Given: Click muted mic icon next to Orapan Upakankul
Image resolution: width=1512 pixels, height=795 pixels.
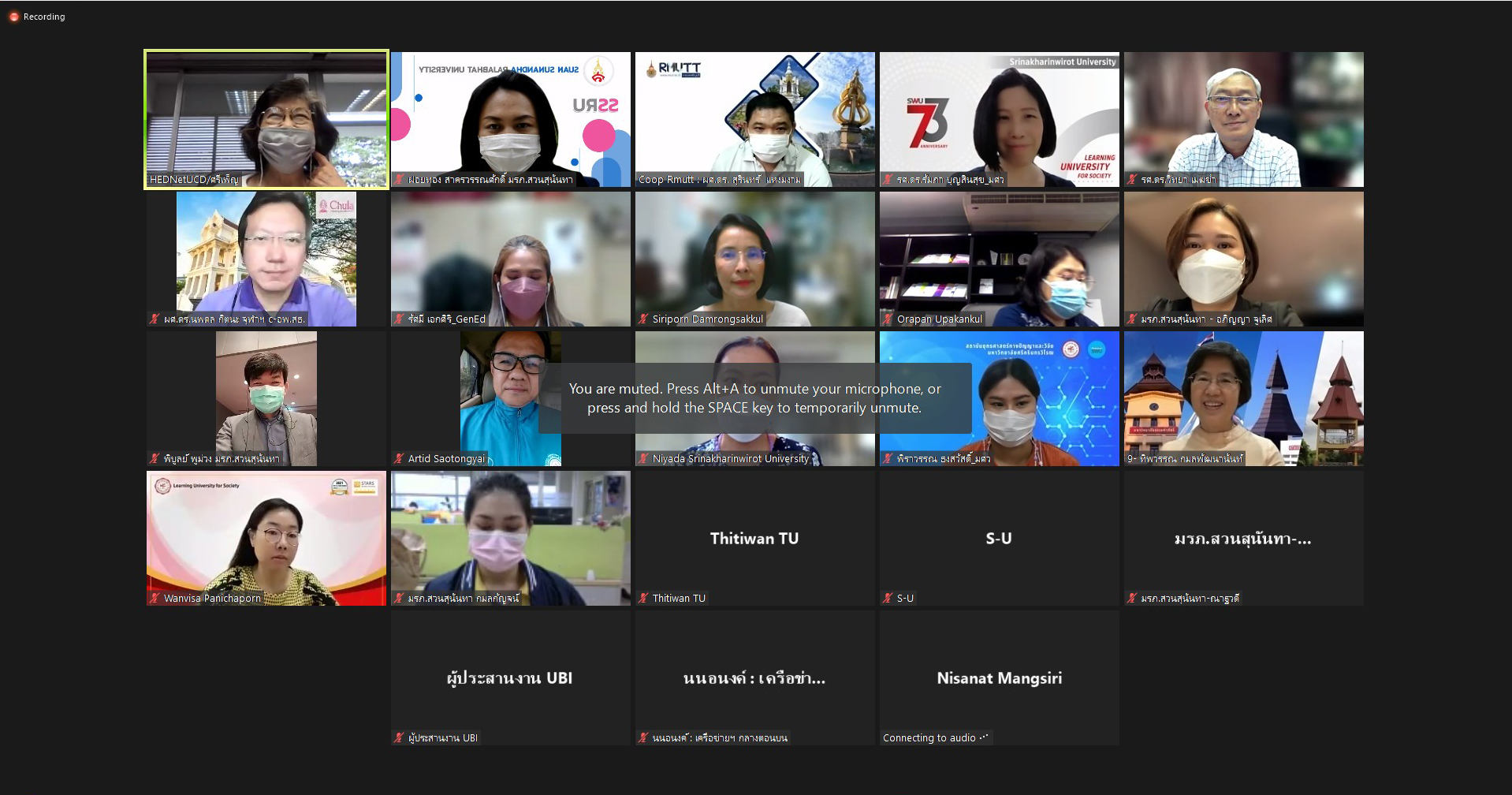Looking at the screenshot, I should pyautogui.click(x=888, y=319).
